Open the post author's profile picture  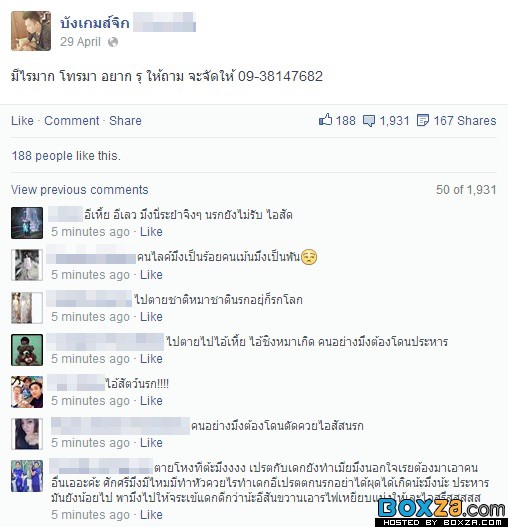[31, 31]
